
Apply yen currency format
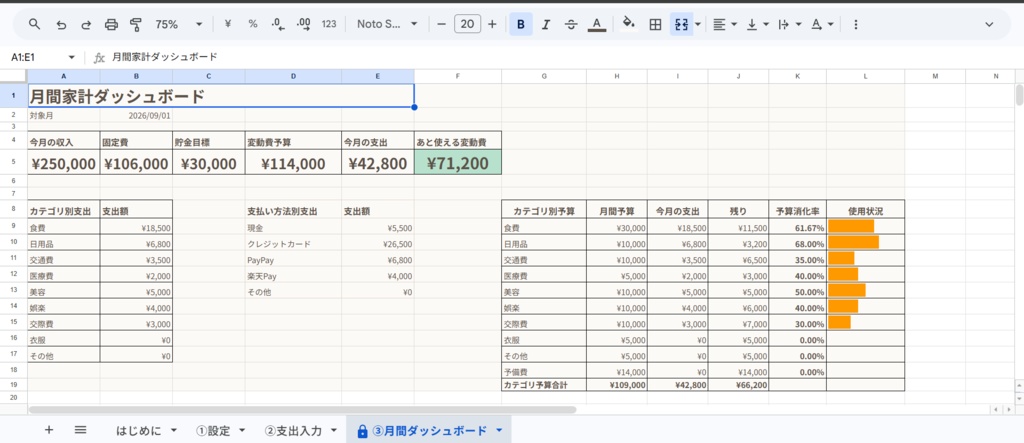228,24
